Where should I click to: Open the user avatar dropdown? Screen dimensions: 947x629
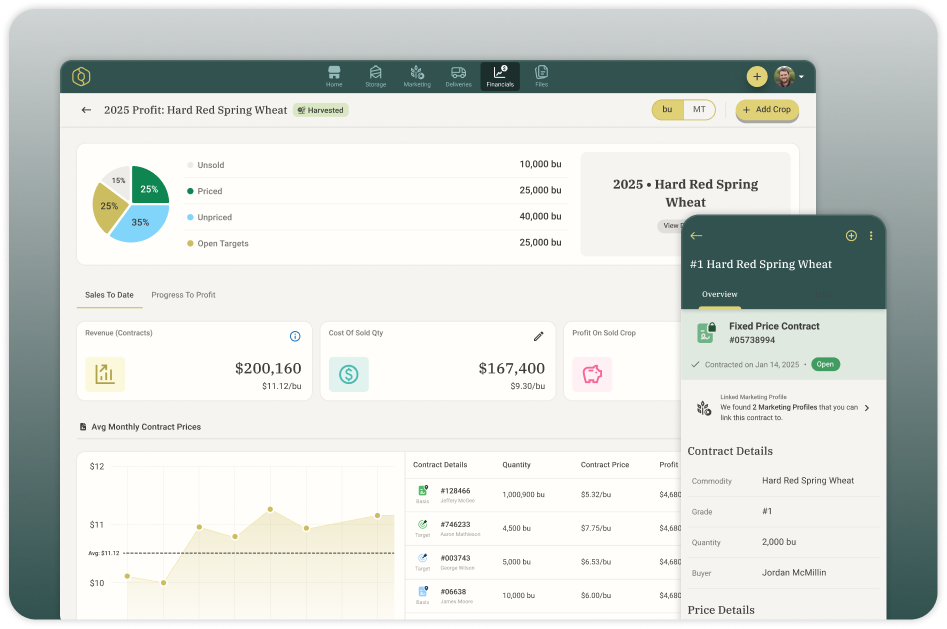click(789, 76)
